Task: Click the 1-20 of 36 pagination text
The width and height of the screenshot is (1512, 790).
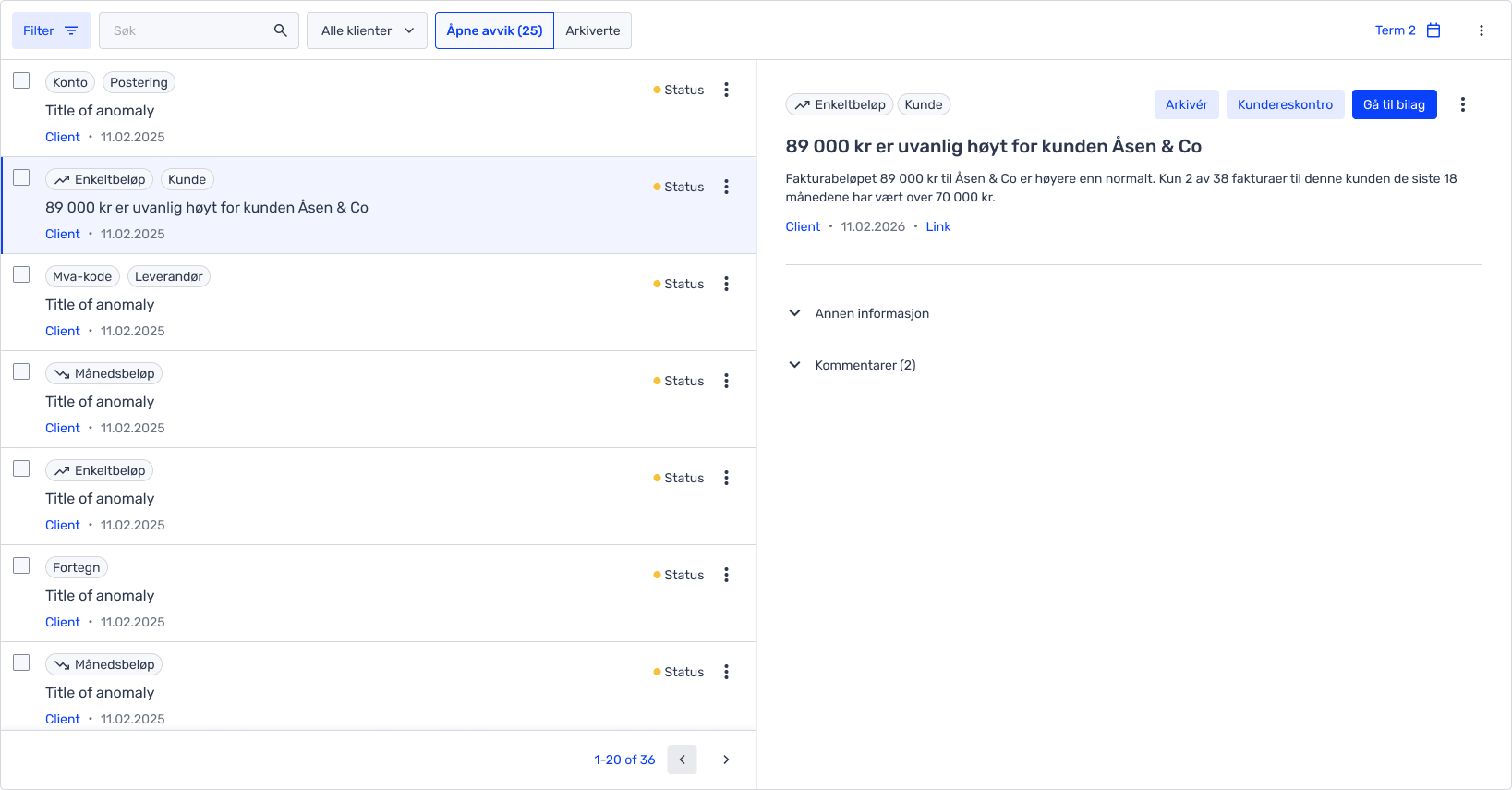Action: 624,760
